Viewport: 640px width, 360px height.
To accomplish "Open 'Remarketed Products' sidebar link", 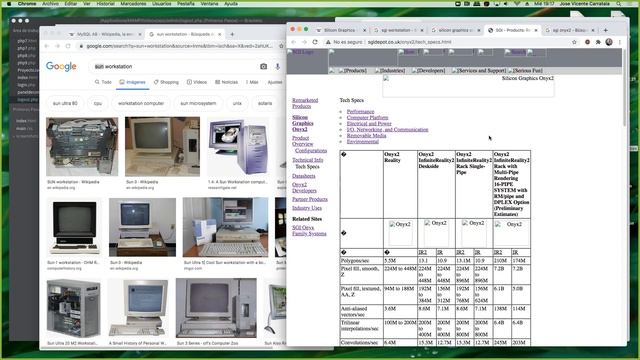I will [x=305, y=103].
